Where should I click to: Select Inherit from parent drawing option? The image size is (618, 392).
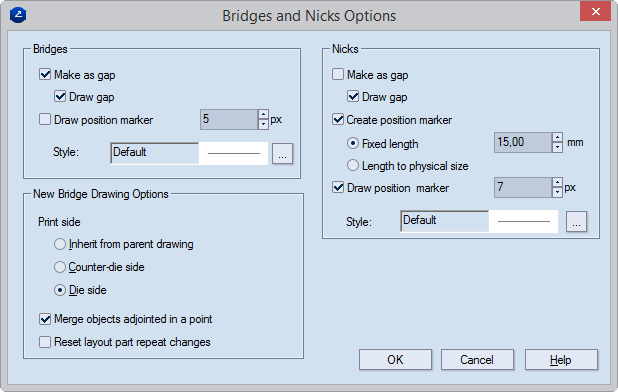coord(60,244)
